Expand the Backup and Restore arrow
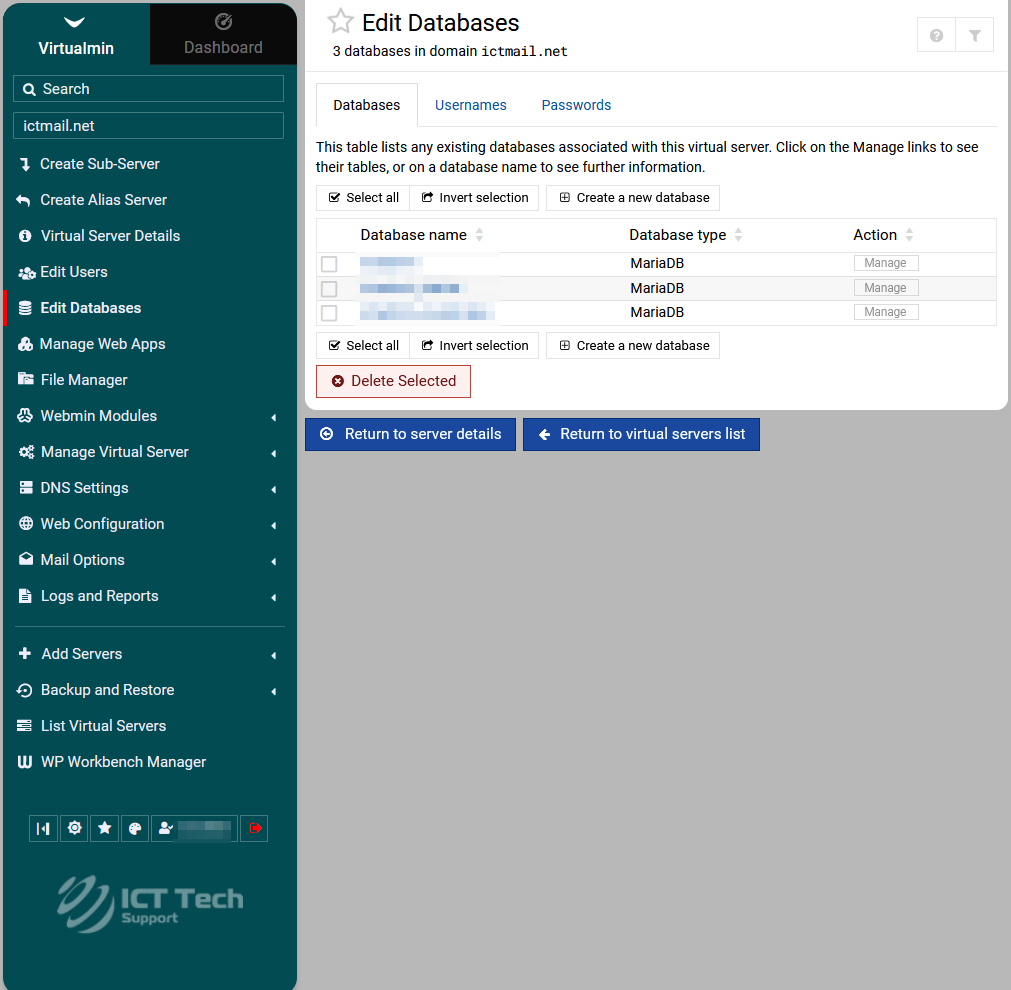The width and height of the screenshot is (1011, 990). click(274, 691)
